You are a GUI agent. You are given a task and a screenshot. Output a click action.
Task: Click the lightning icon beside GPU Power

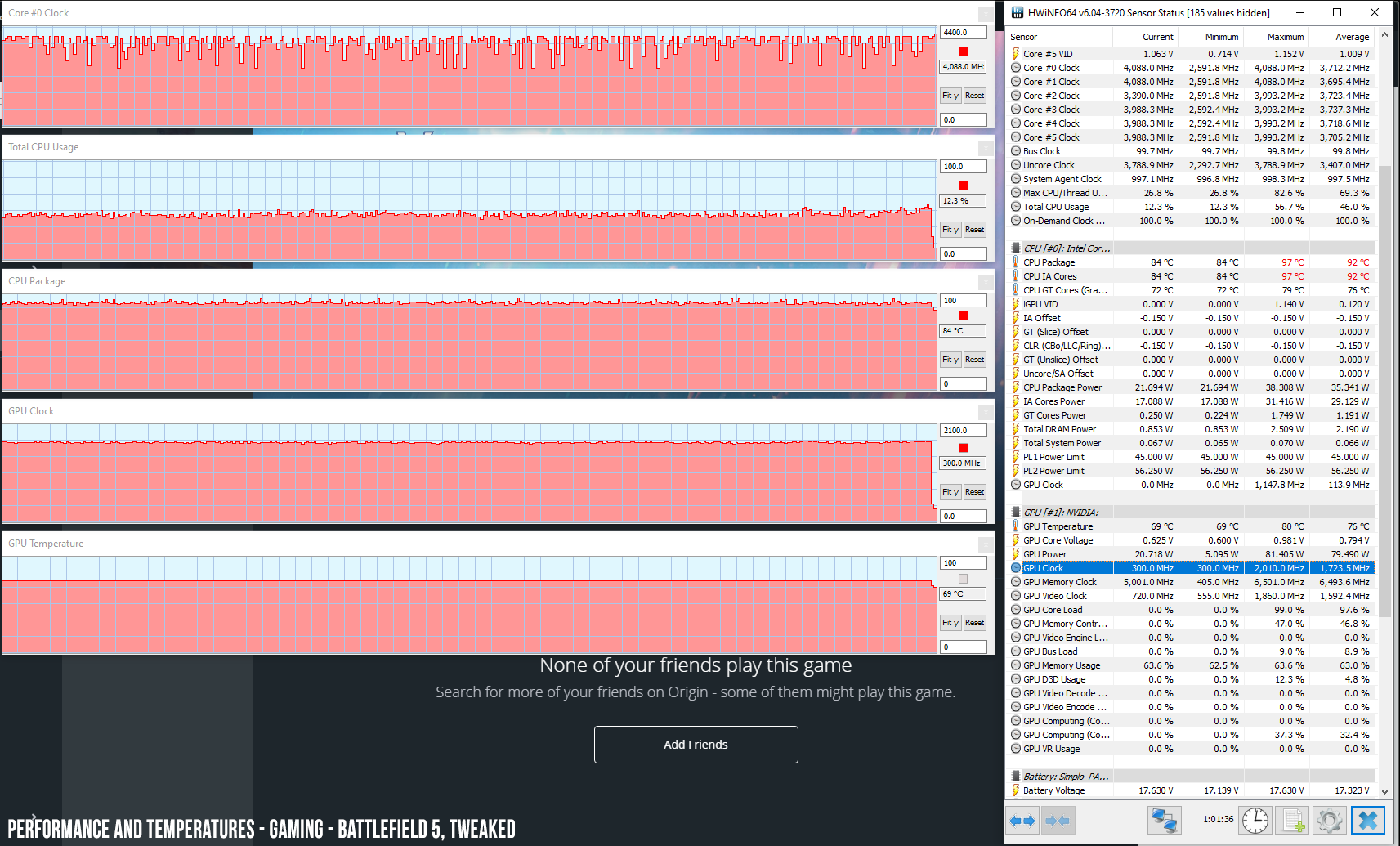pyautogui.click(x=1015, y=554)
